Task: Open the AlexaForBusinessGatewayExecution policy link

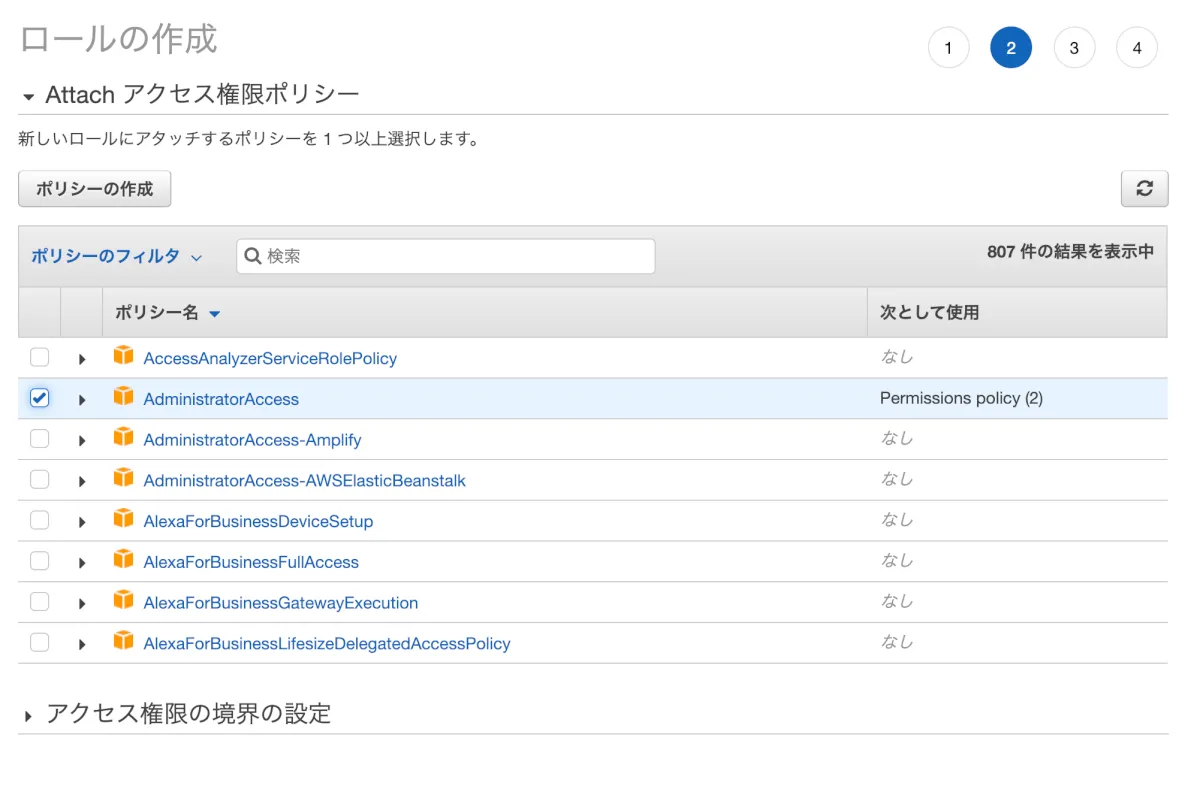Action: (280, 603)
